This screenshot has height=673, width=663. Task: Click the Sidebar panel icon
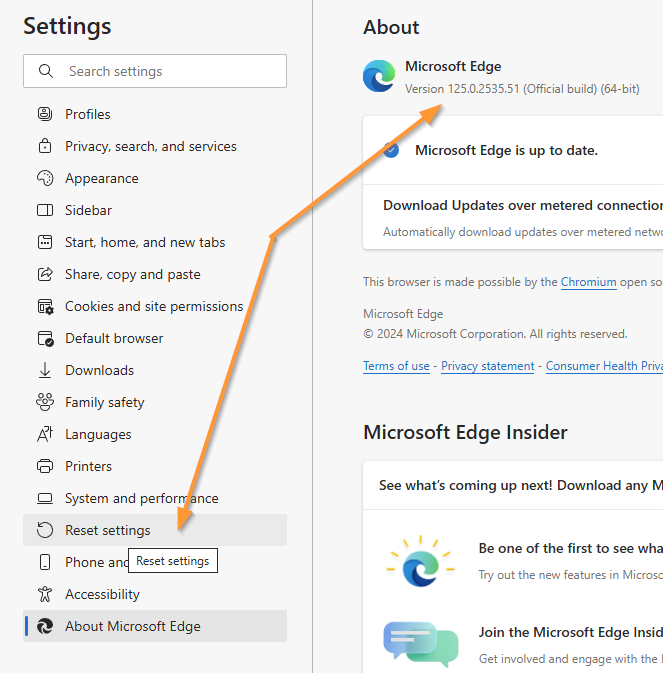point(45,210)
